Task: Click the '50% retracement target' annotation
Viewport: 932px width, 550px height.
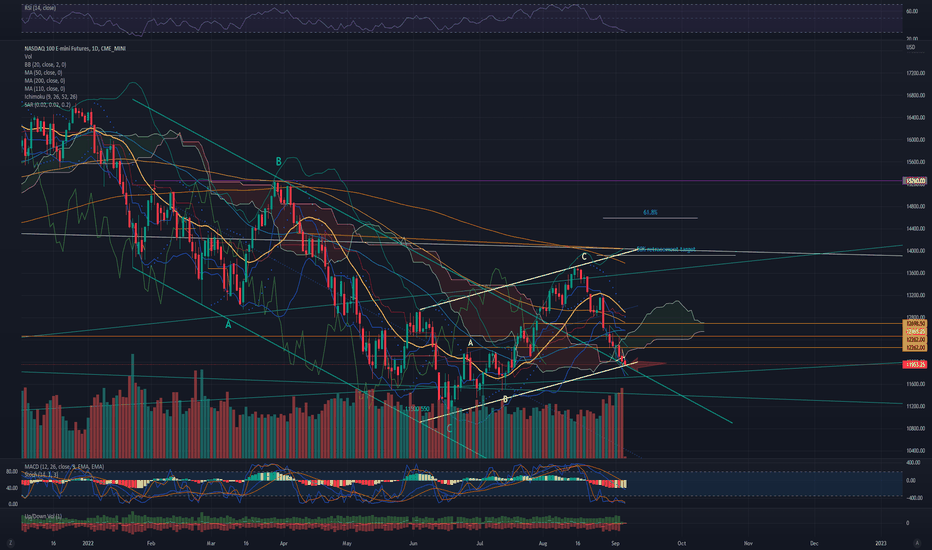Action: click(x=666, y=249)
